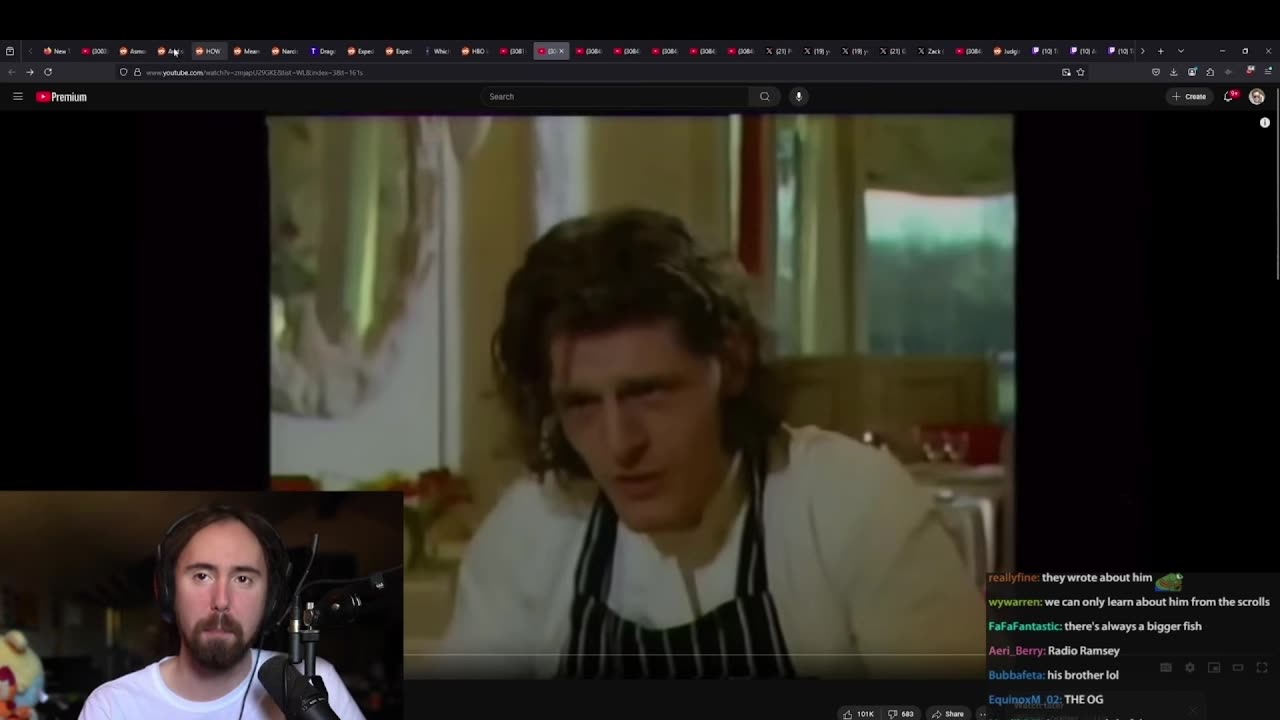Switch to the 'HOW' Reddit tab
This screenshot has width=1280, height=720.
click(207, 51)
